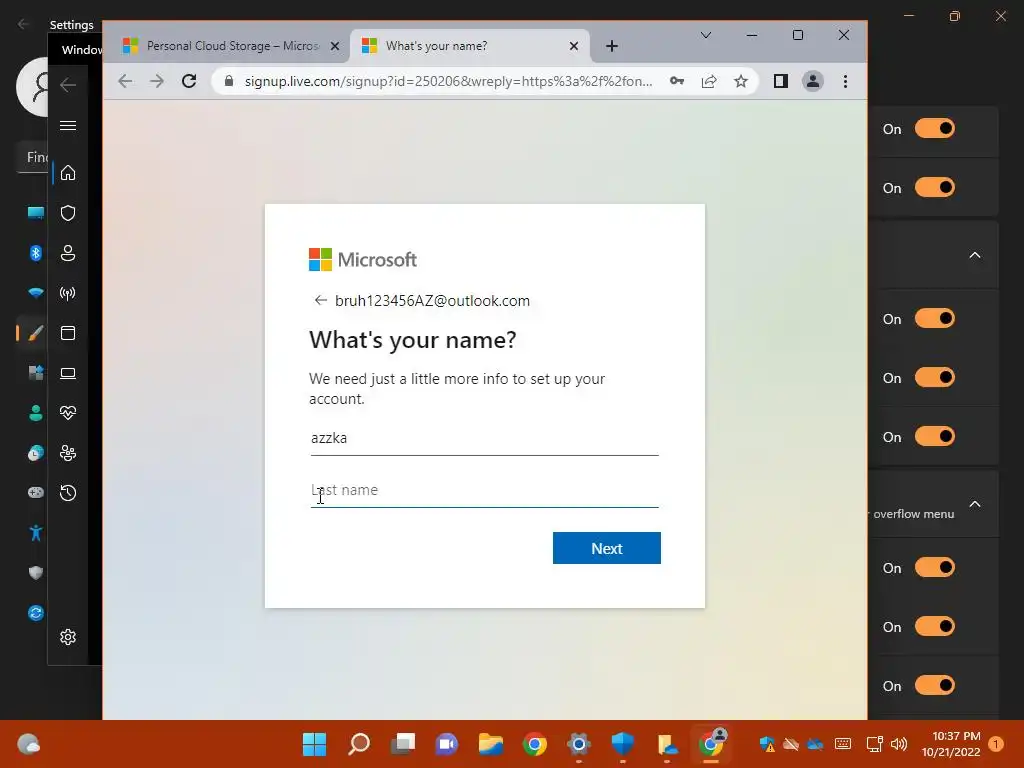Open Chrome's side panel
The image size is (1024, 768).
coord(780,81)
